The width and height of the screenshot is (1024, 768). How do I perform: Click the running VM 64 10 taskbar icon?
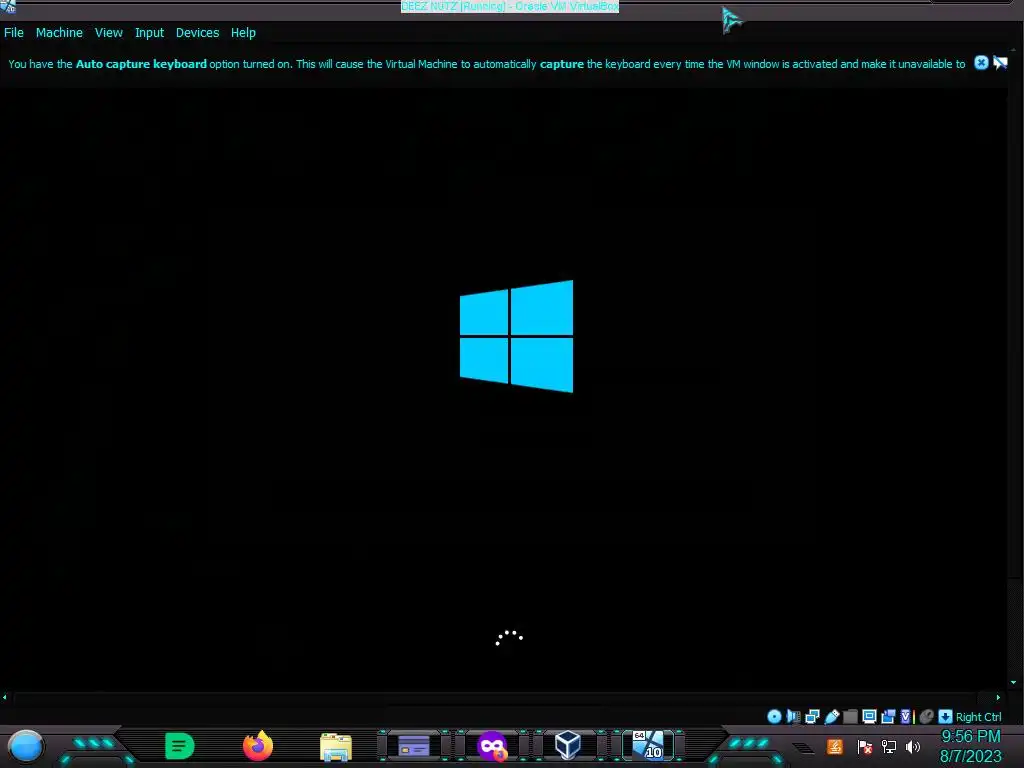coord(647,745)
